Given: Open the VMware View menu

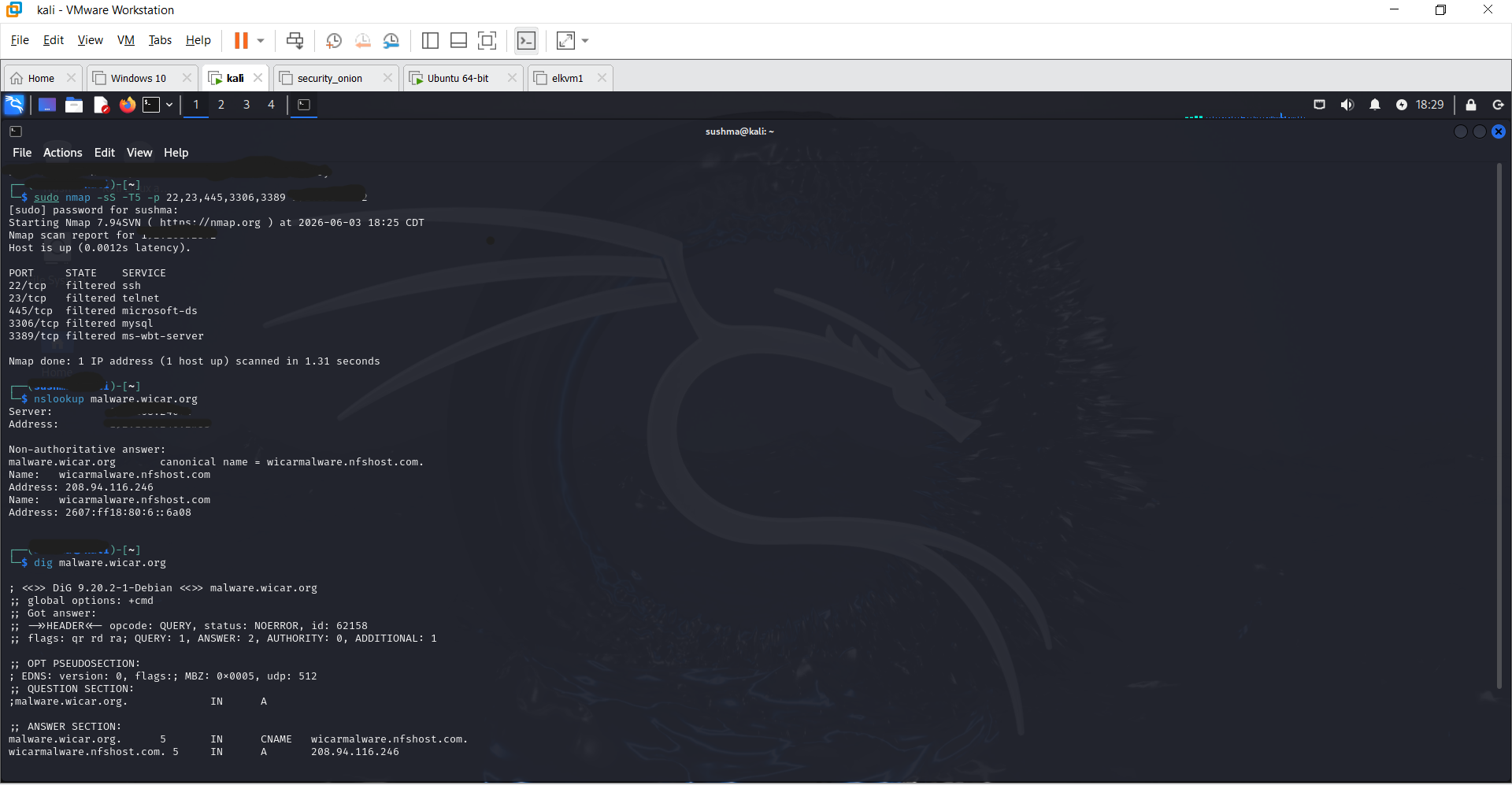Looking at the screenshot, I should (90, 40).
